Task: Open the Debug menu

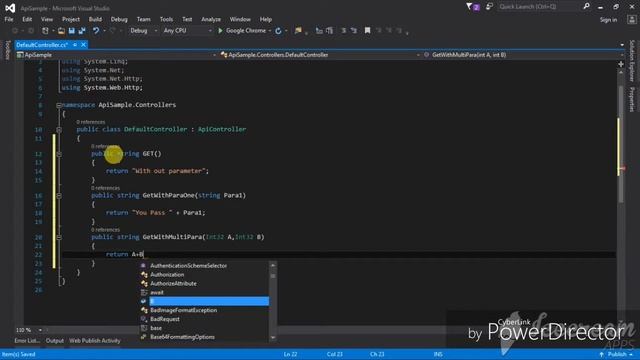Action: point(119,19)
